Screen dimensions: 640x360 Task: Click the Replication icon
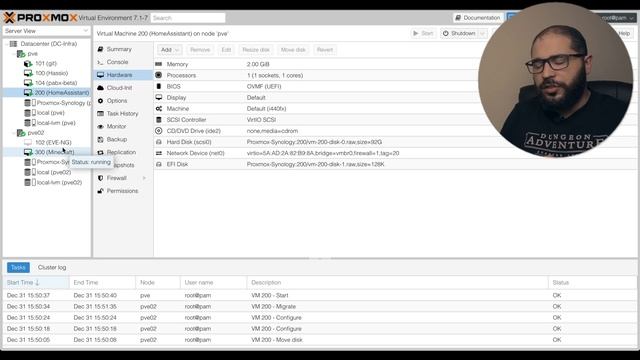click(100, 152)
